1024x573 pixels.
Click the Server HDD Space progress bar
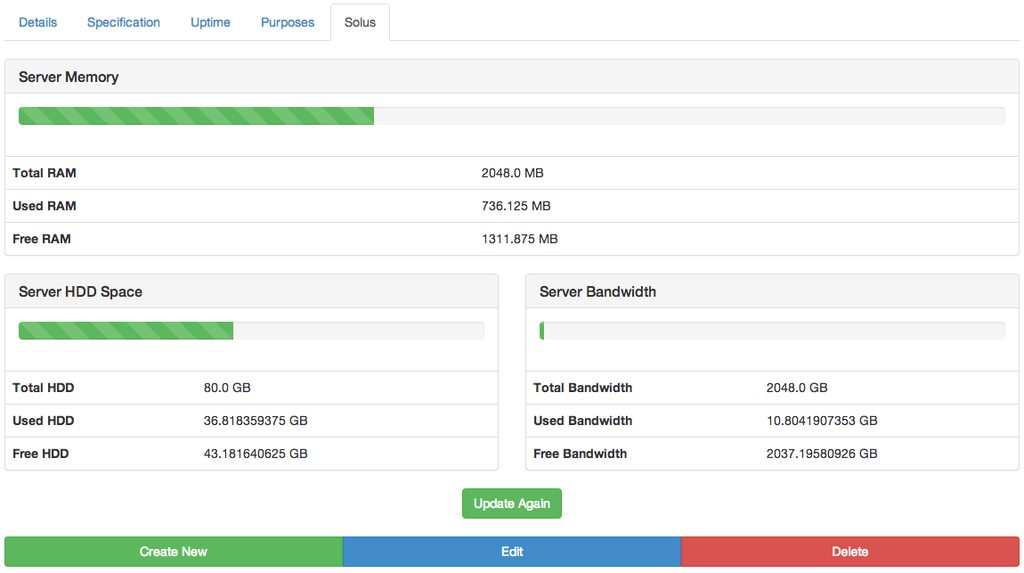(x=251, y=331)
